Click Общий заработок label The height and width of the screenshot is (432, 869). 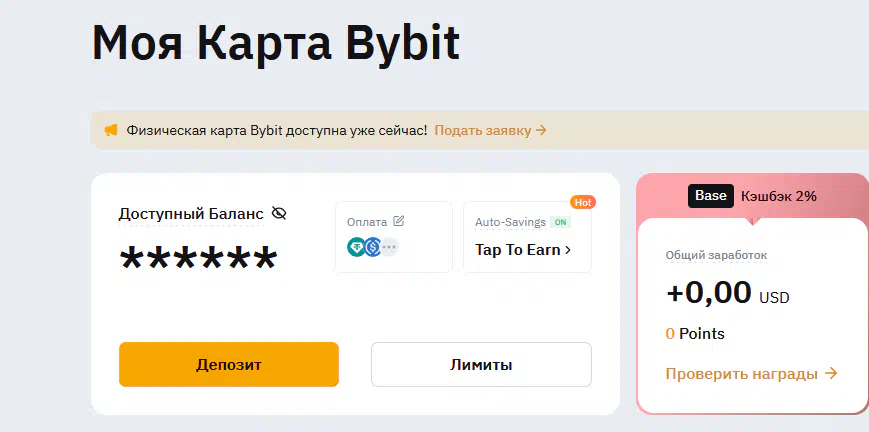[x=716, y=256]
